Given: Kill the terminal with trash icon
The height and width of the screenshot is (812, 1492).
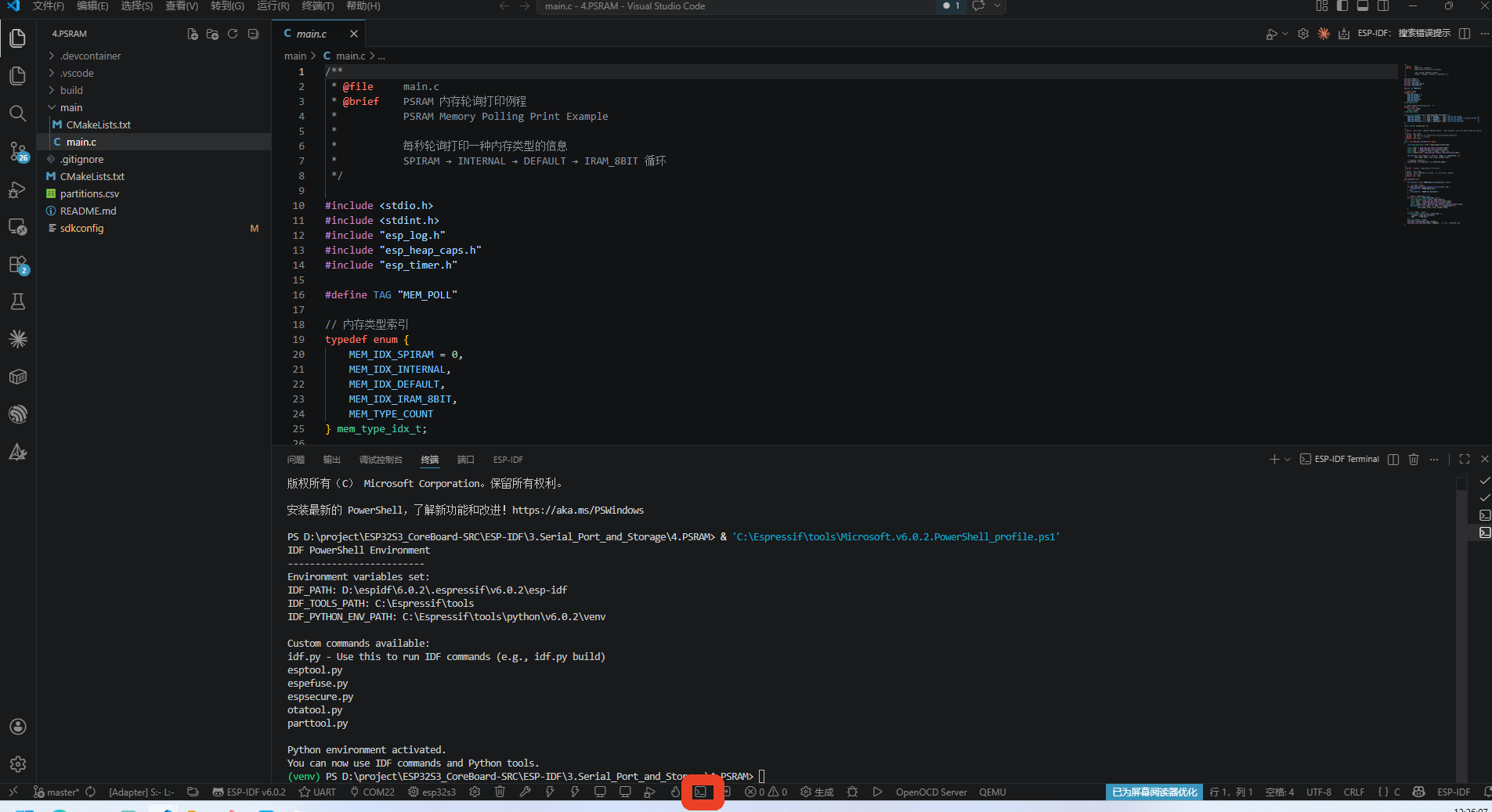Looking at the screenshot, I should (x=1414, y=459).
